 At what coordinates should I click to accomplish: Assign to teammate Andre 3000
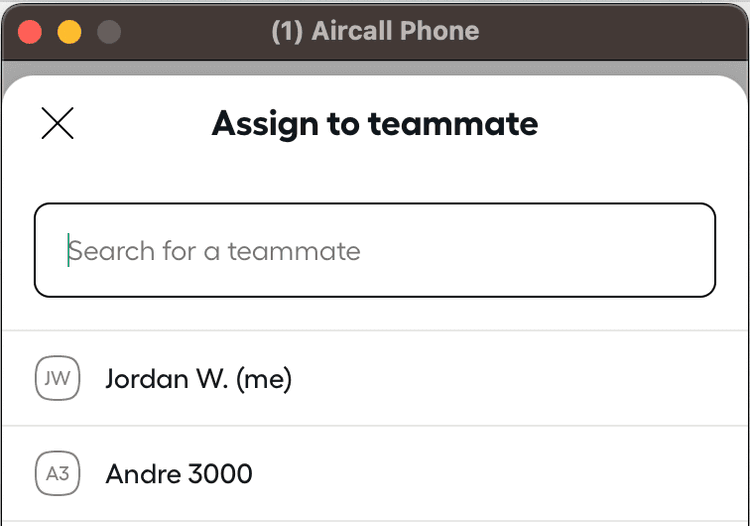click(179, 473)
